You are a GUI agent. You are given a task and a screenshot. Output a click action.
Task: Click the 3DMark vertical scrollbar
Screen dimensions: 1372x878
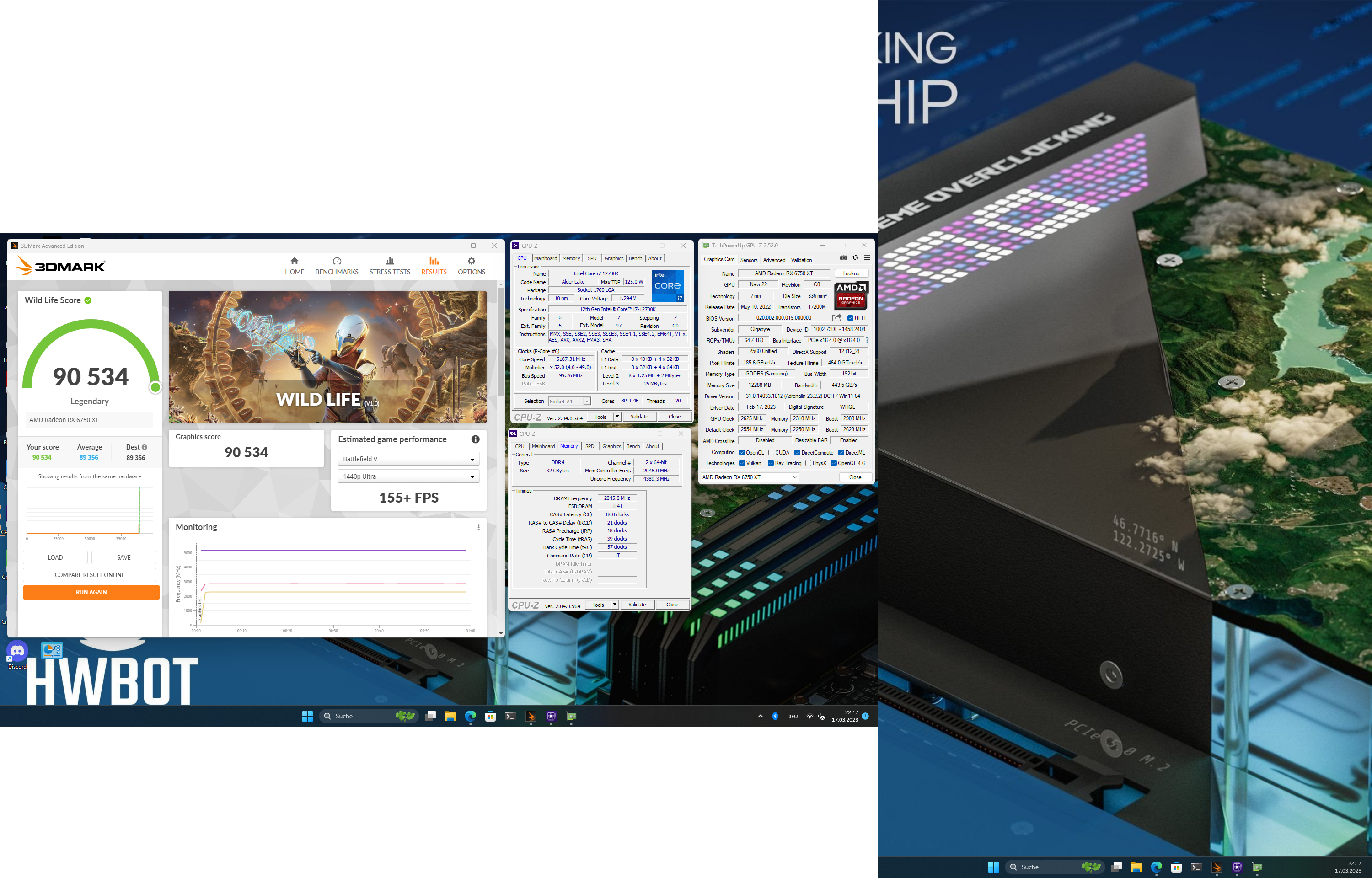point(500,343)
